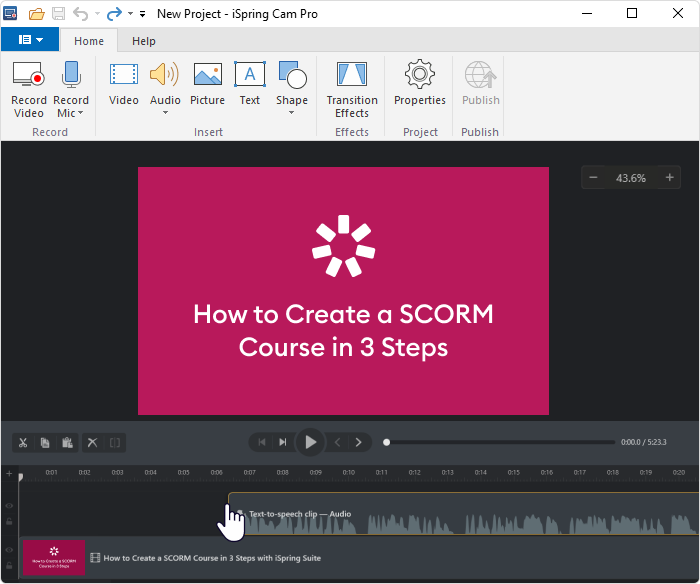Jump to the beginning of the timeline

(262, 442)
